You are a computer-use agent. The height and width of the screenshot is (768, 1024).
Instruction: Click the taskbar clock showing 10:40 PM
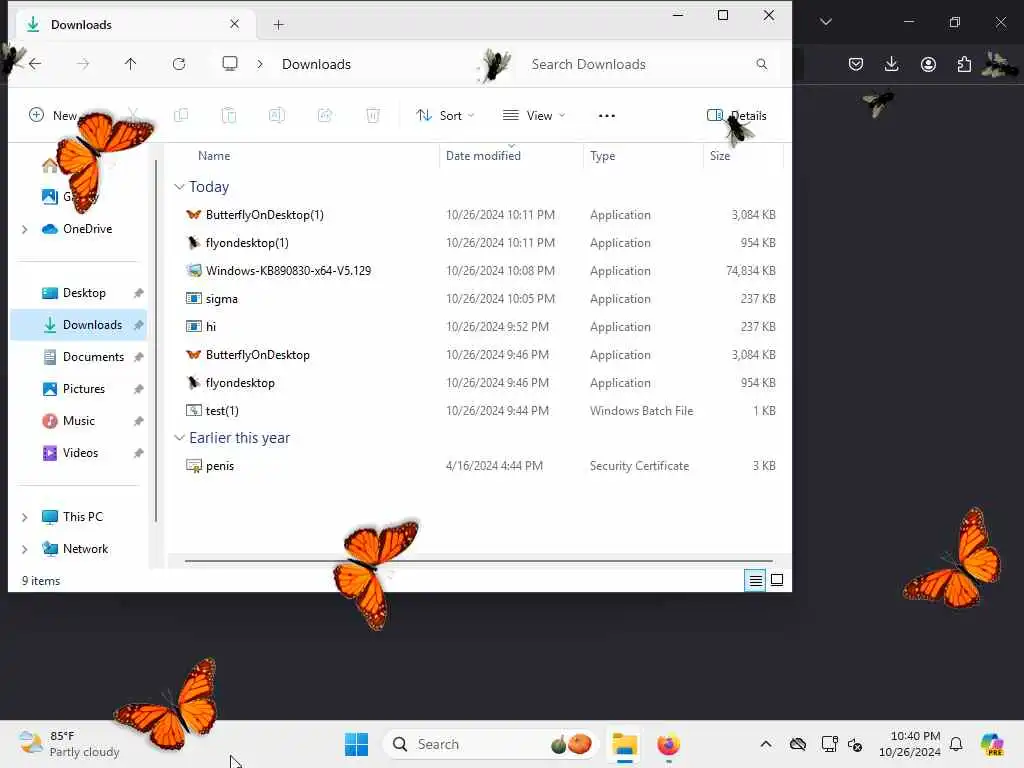[x=909, y=744]
